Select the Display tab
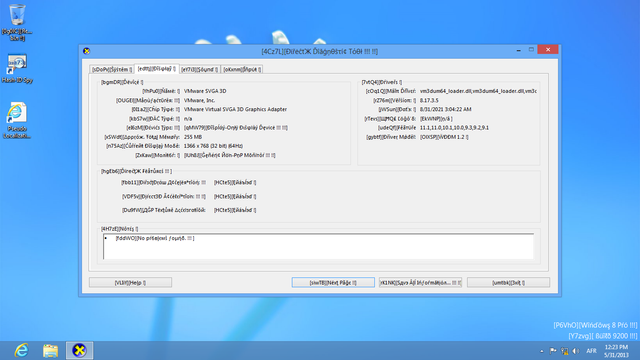The image size is (640, 360). 157,69
